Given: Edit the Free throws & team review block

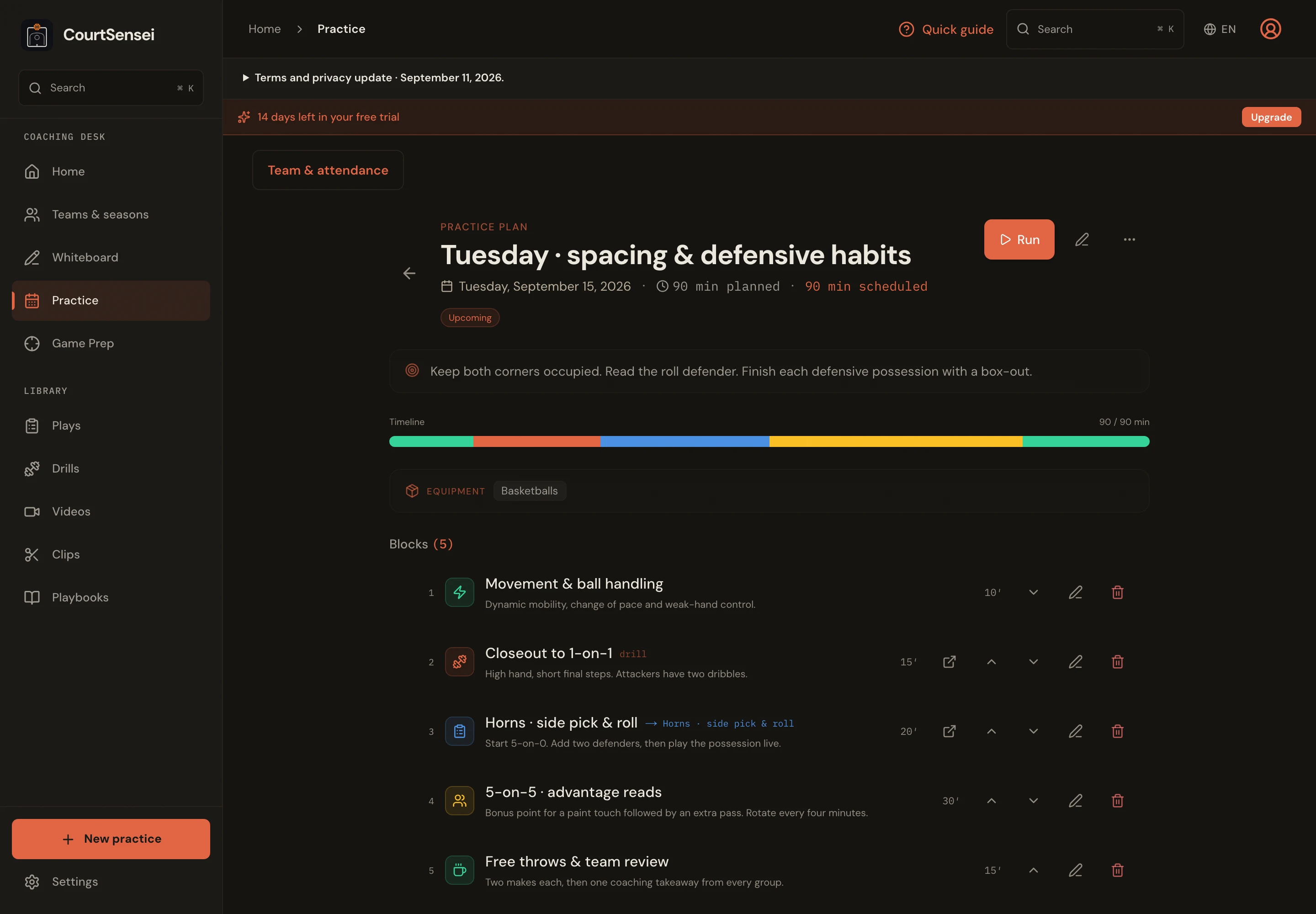Looking at the screenshot, I should point(1076,870).
